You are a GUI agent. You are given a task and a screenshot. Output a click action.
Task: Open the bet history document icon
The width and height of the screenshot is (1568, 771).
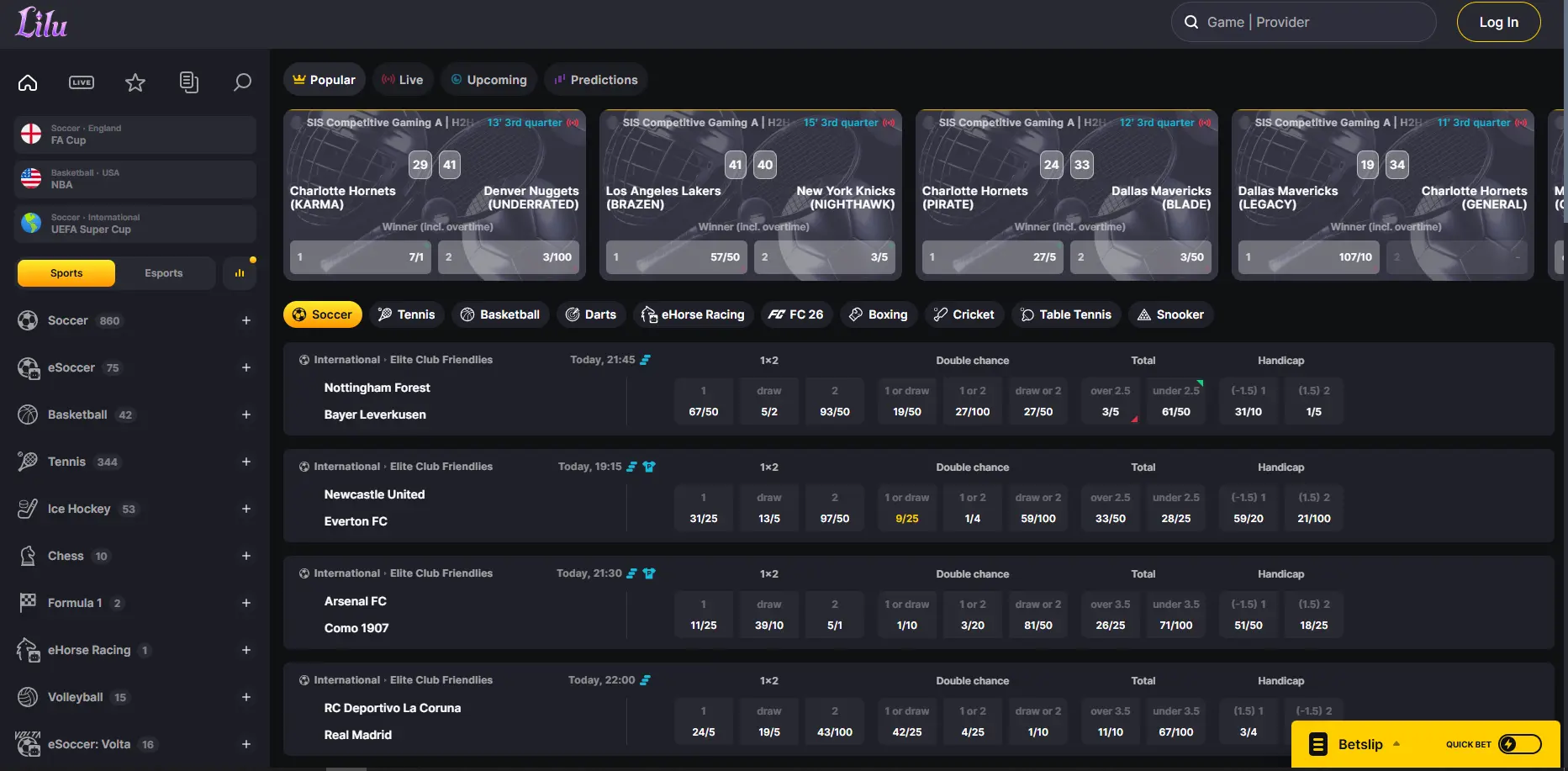pyautogui.click(x=189, y=82)
